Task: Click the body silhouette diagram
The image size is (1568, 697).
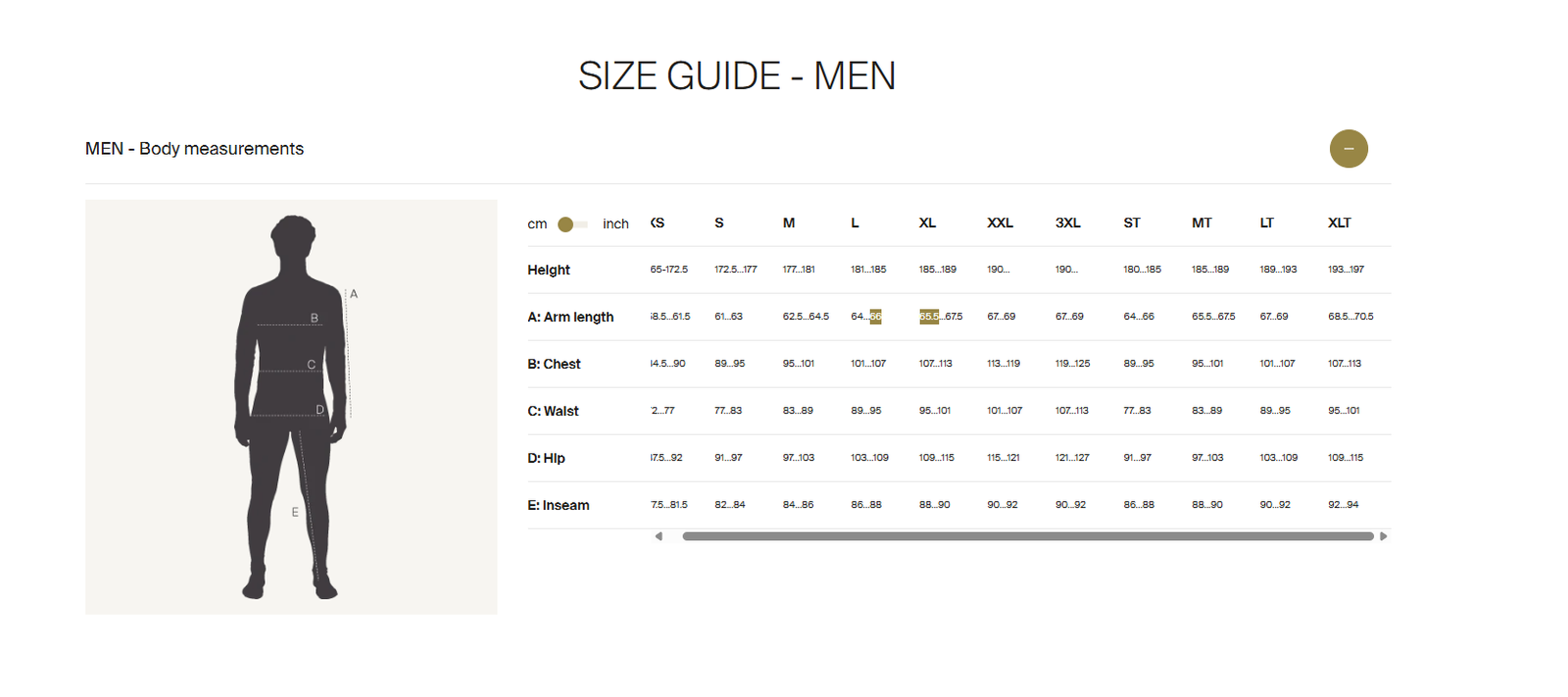Action: pyautogui.click(x=291, y=407)
